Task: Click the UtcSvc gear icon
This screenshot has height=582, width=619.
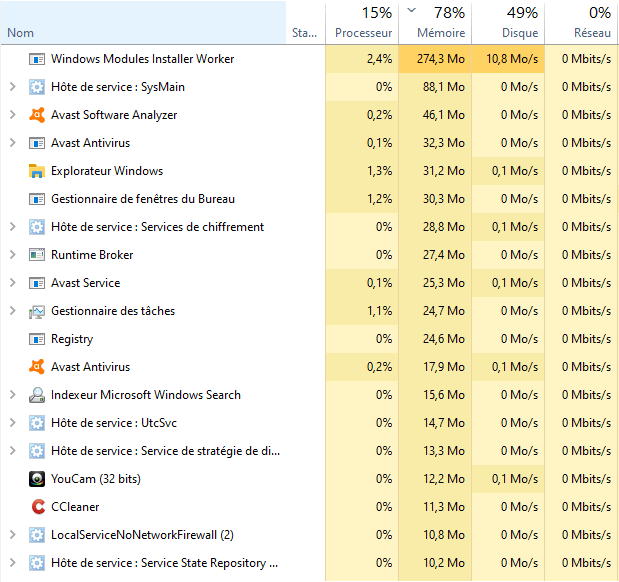Action: [37, 423]
